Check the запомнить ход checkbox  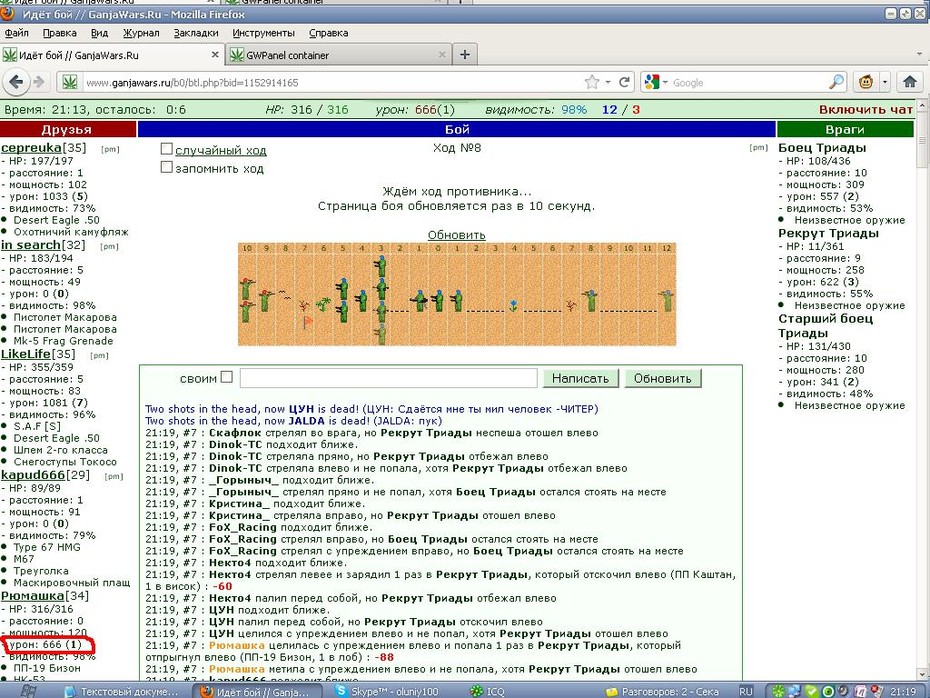[x=167, y=168]
